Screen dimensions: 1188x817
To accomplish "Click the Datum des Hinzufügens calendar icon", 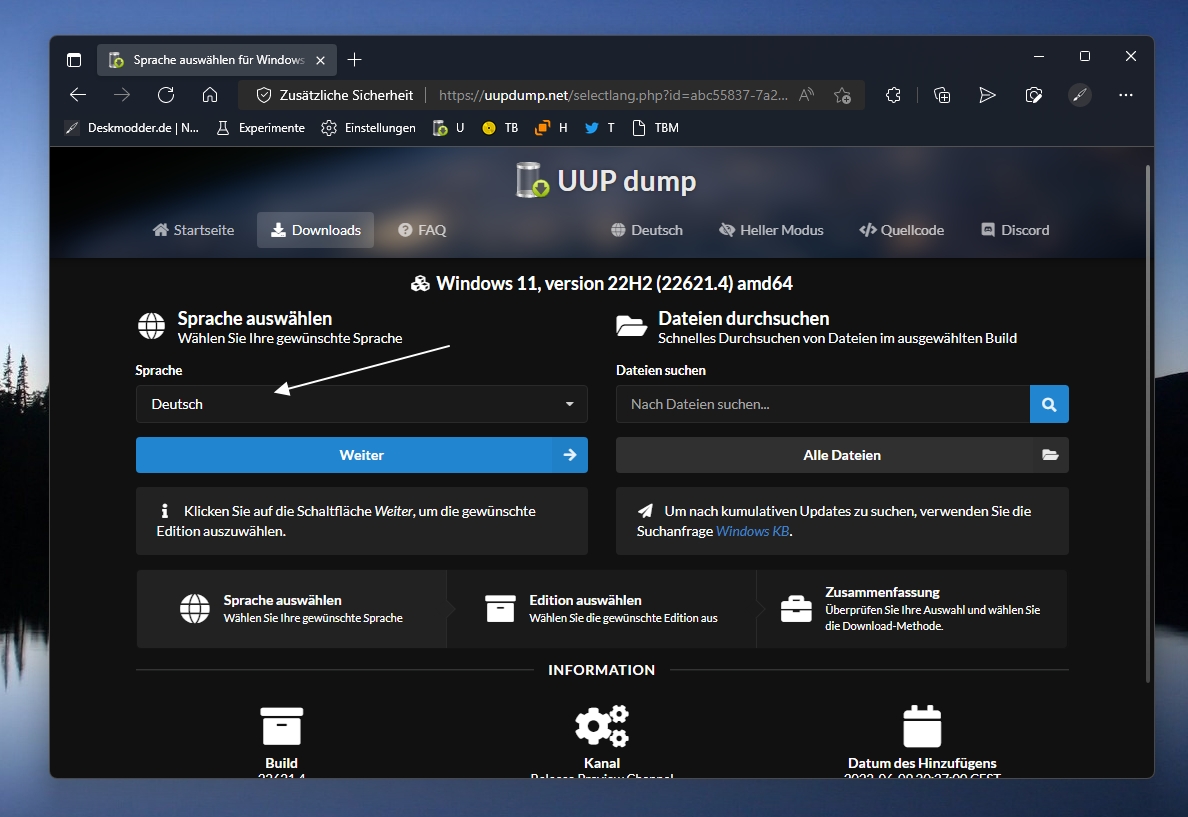I will click(922, 726).
